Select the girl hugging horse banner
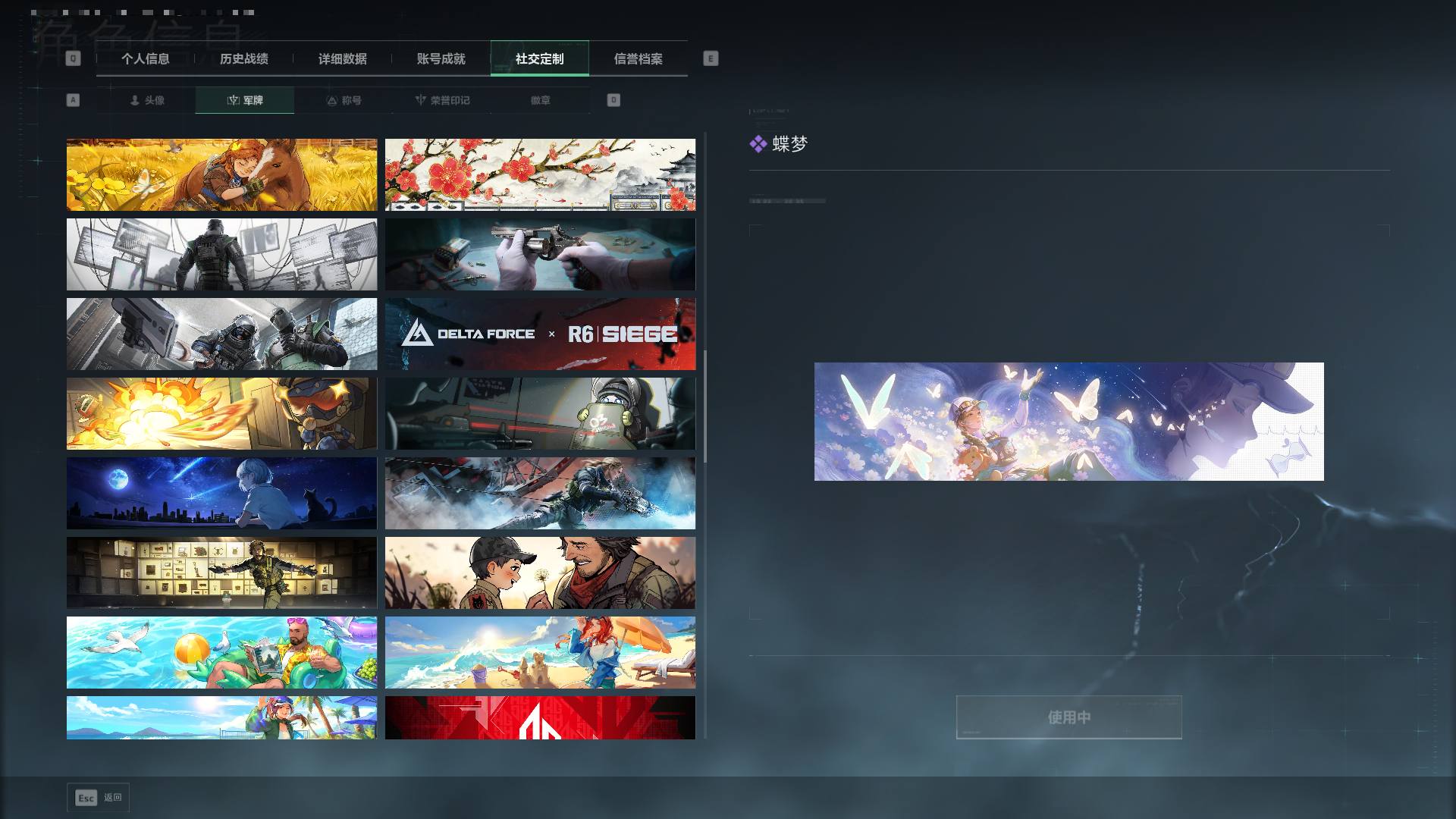Screen dimensions: 1456x819 tap(221, 174)
